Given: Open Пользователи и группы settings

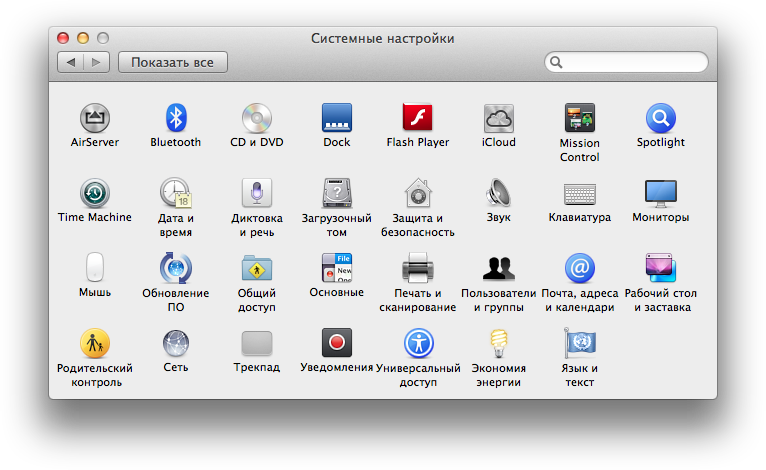Looking at the screenshot, I should click(x=498, y=268).
